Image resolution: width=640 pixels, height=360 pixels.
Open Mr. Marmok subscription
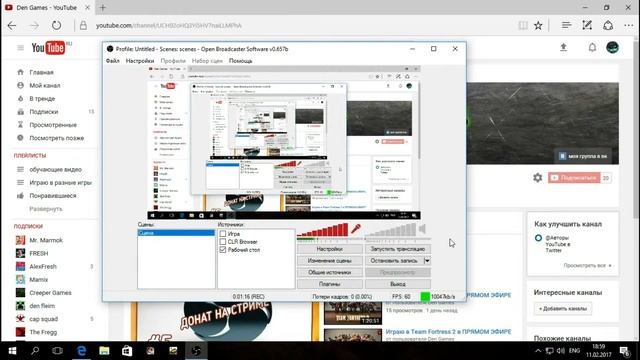coord(46,240)
